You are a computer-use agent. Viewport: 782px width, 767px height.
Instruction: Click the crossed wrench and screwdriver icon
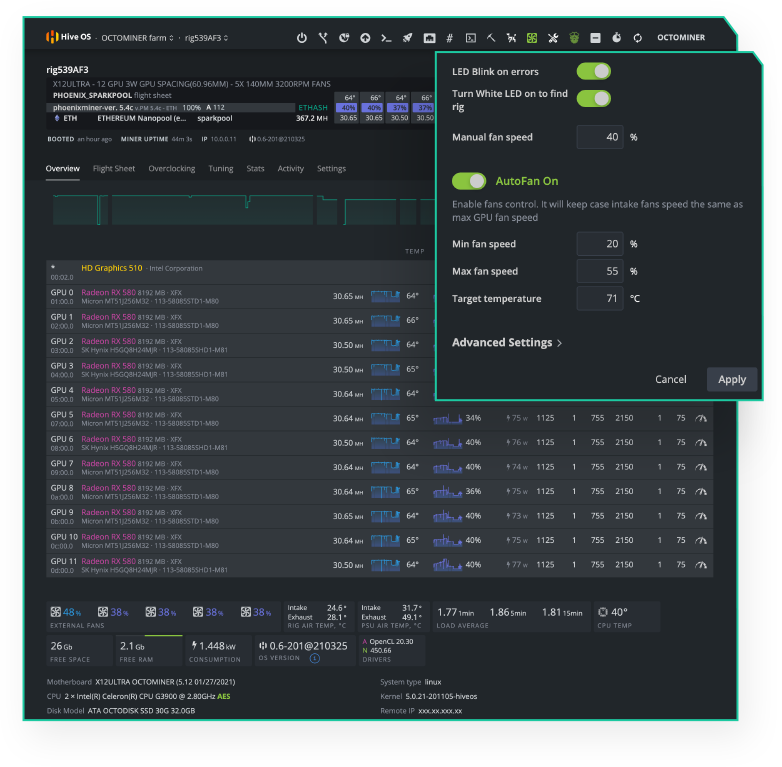[553, 38]
